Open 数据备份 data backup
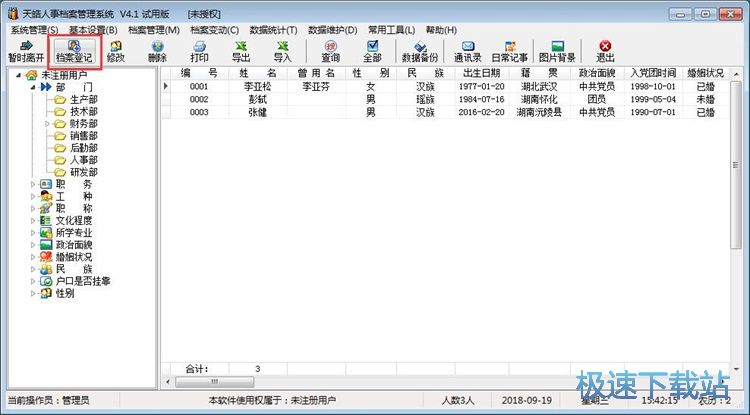The height and width of the screenshot is (415, 750). 419,51
